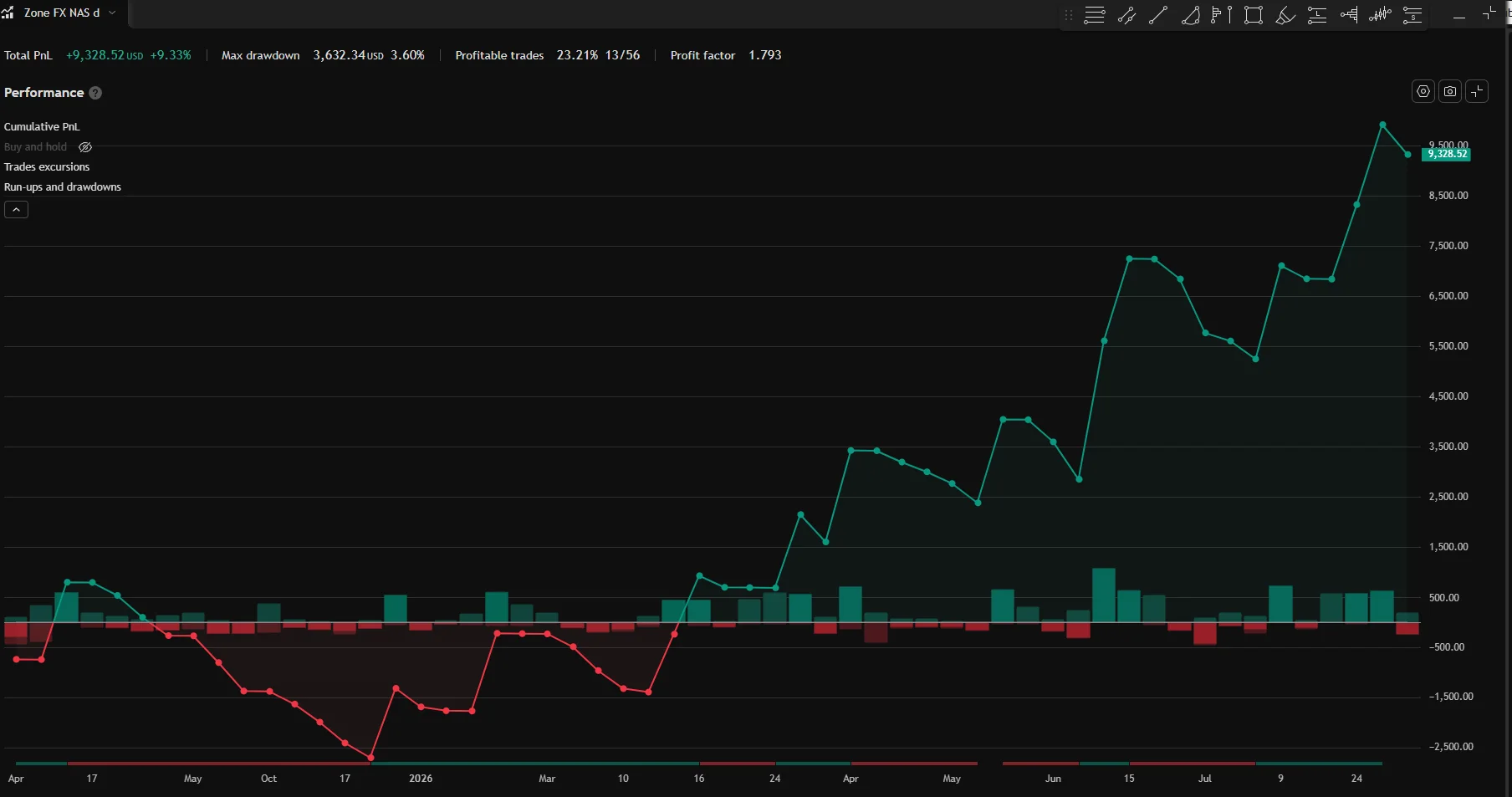Click the Profit factor label
1512x797 pixels.
[x=702, y=55]
